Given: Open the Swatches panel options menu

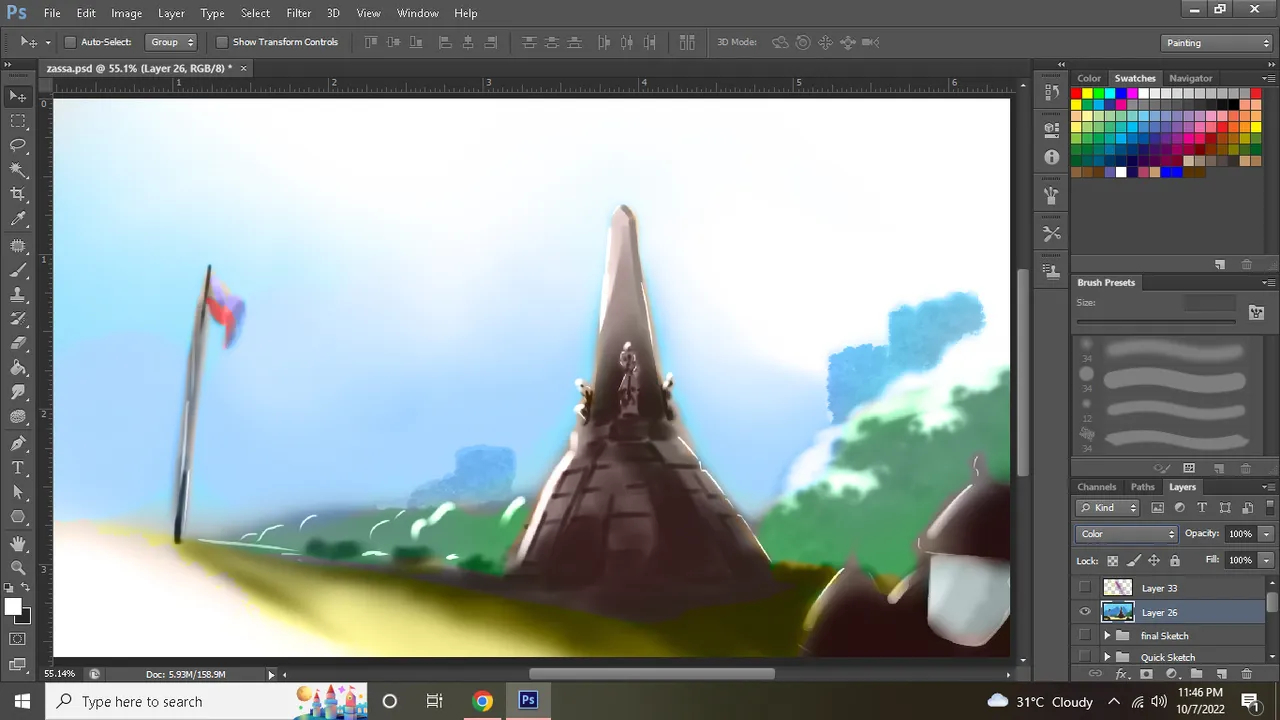Looking at the screenshot, I should [1269, 78].
